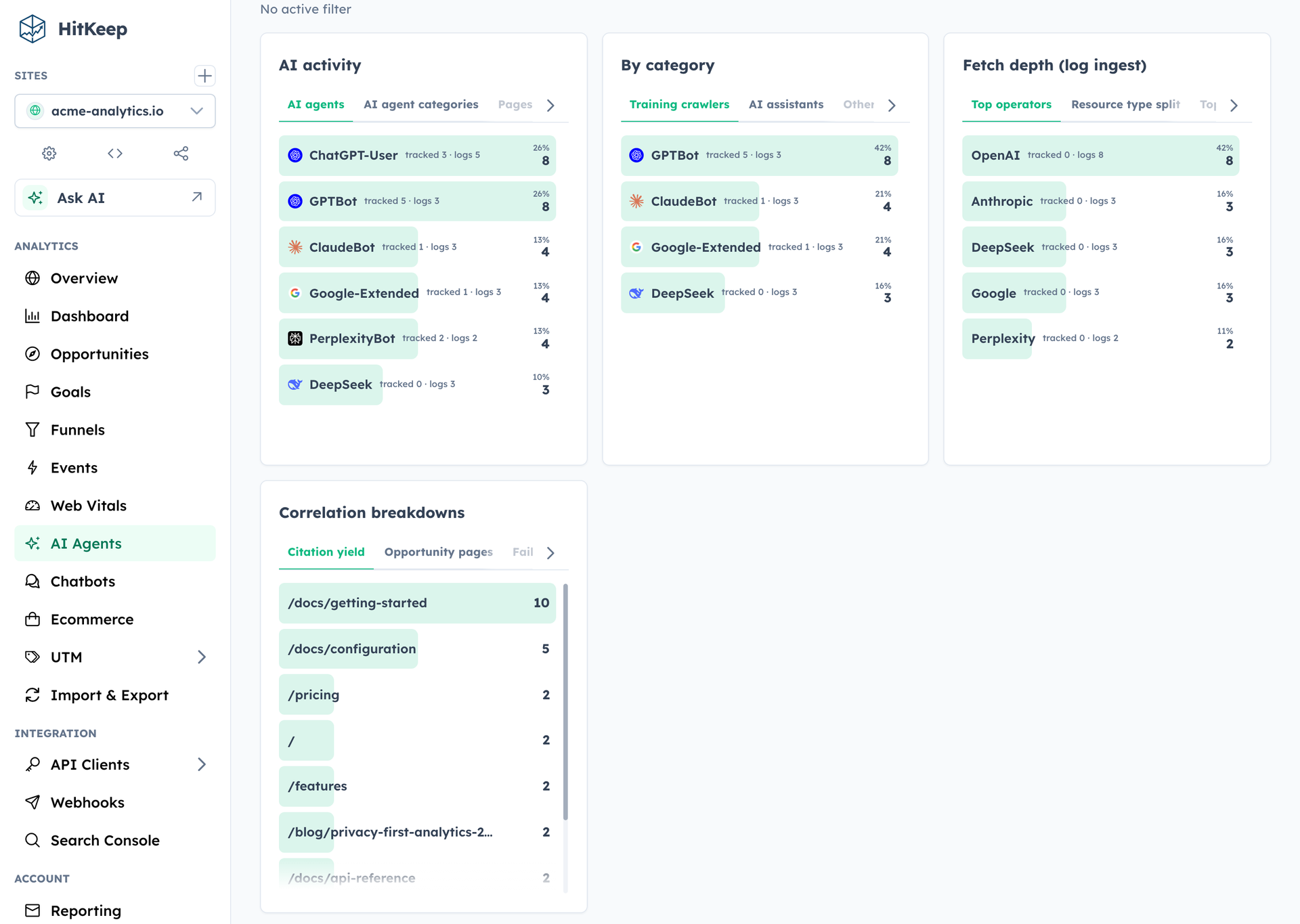Show more Fetch depth tabs with the arrow

(x=1234, y=106)
